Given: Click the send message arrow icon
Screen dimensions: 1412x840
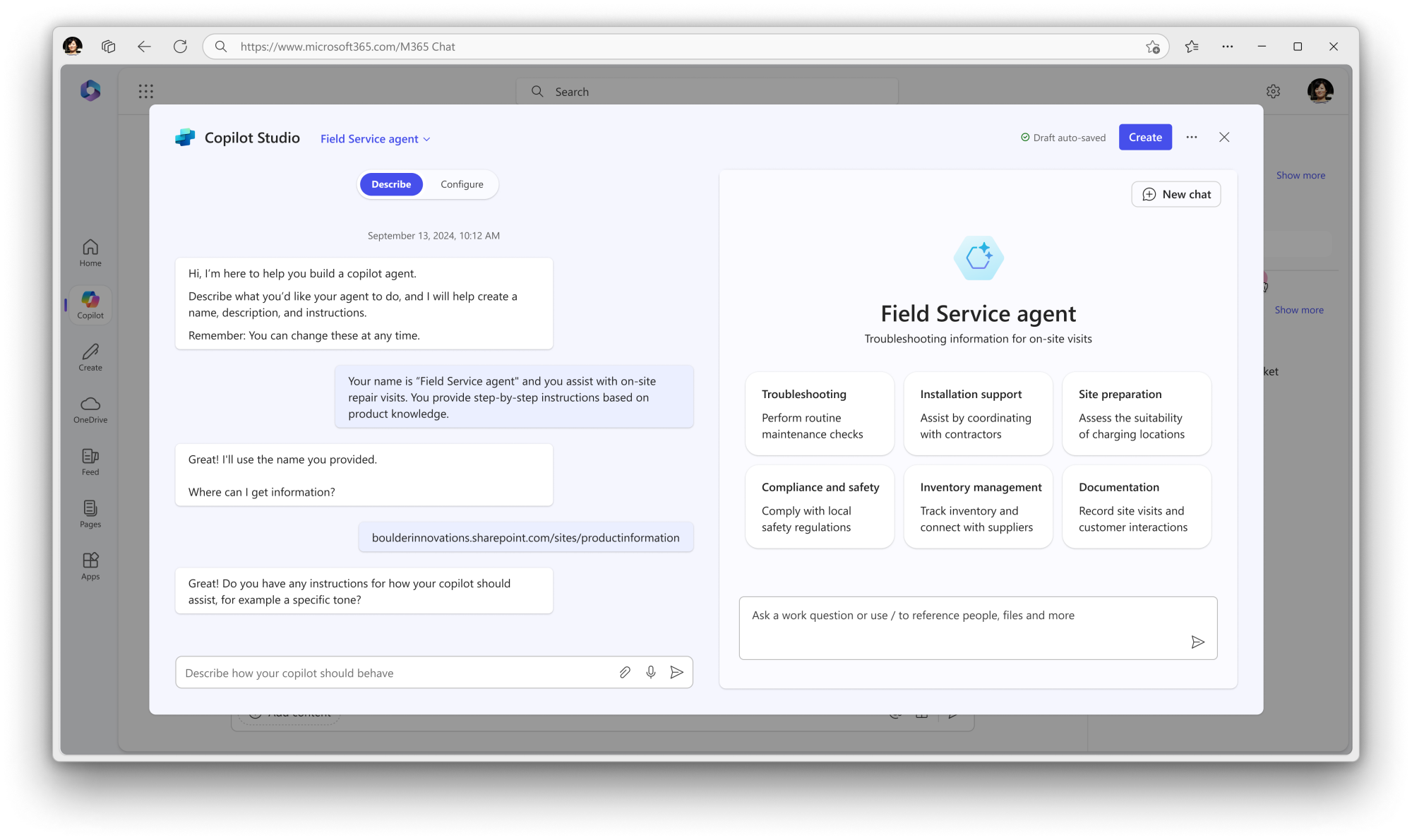Looking at the screenshot, I should 676,671.
